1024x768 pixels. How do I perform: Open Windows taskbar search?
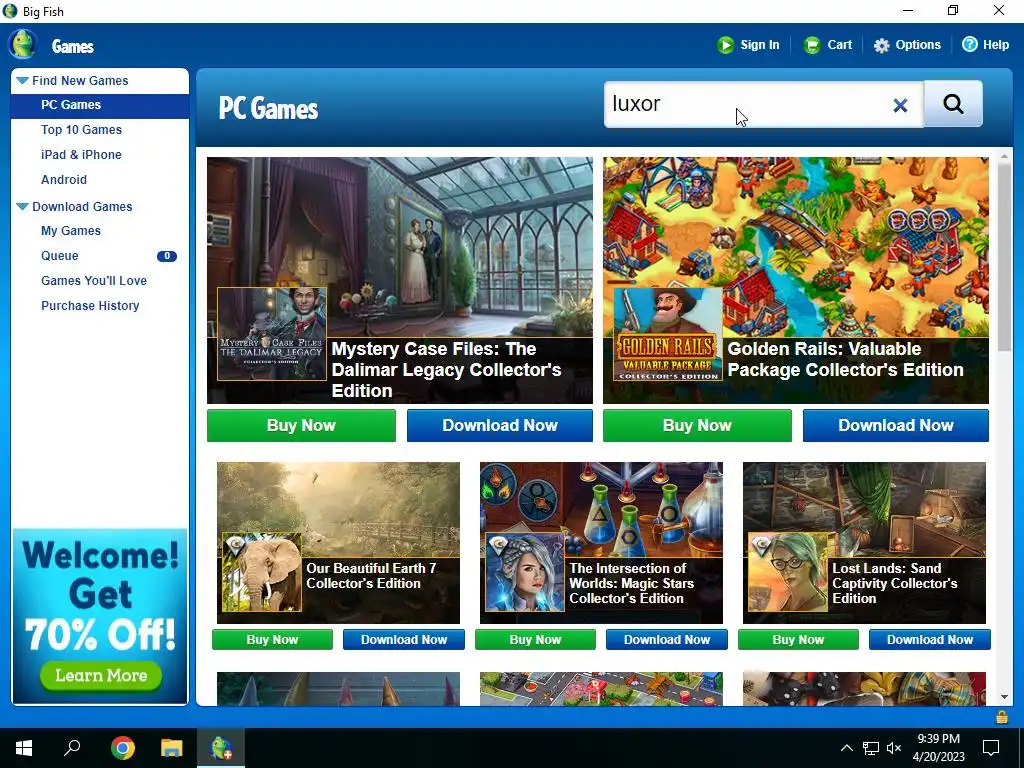click(72, 748)
